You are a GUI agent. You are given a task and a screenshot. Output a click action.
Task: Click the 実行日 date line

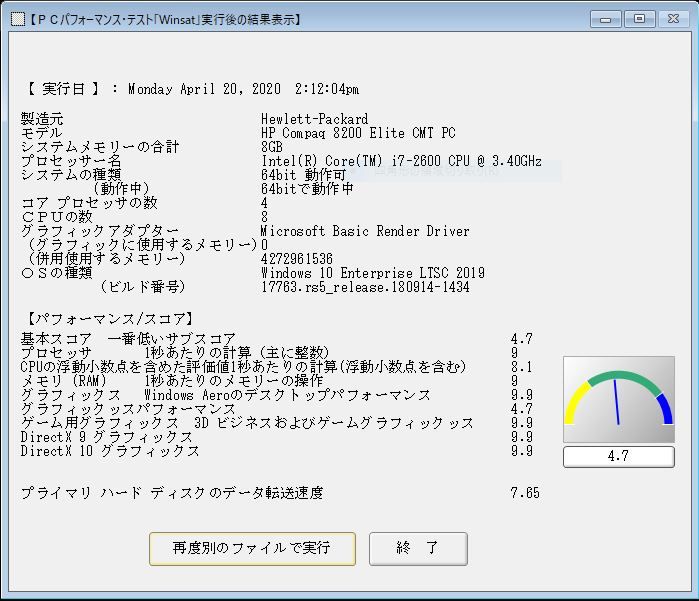coord(190,89)
